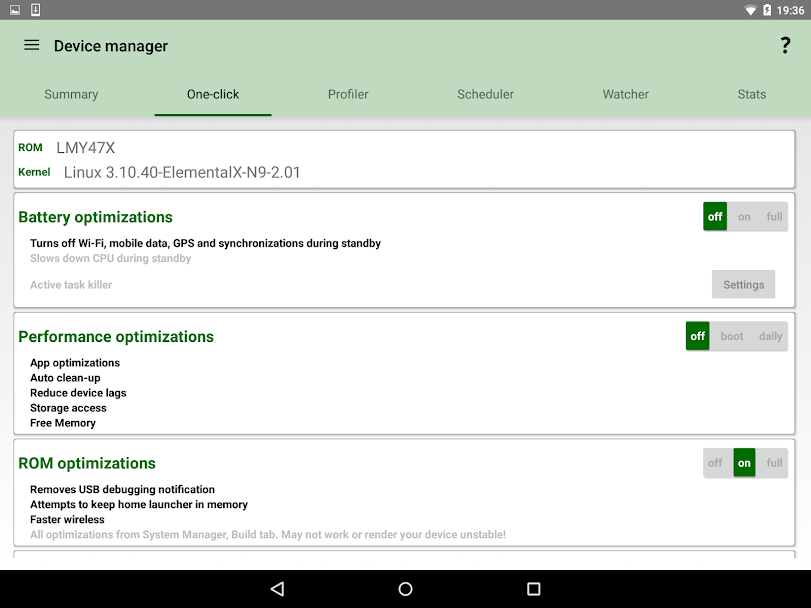Image resolution: width=811 pixels, height=608 pixels.
Task: Open help via the question mark icon
Action: (x=784, y=45)
